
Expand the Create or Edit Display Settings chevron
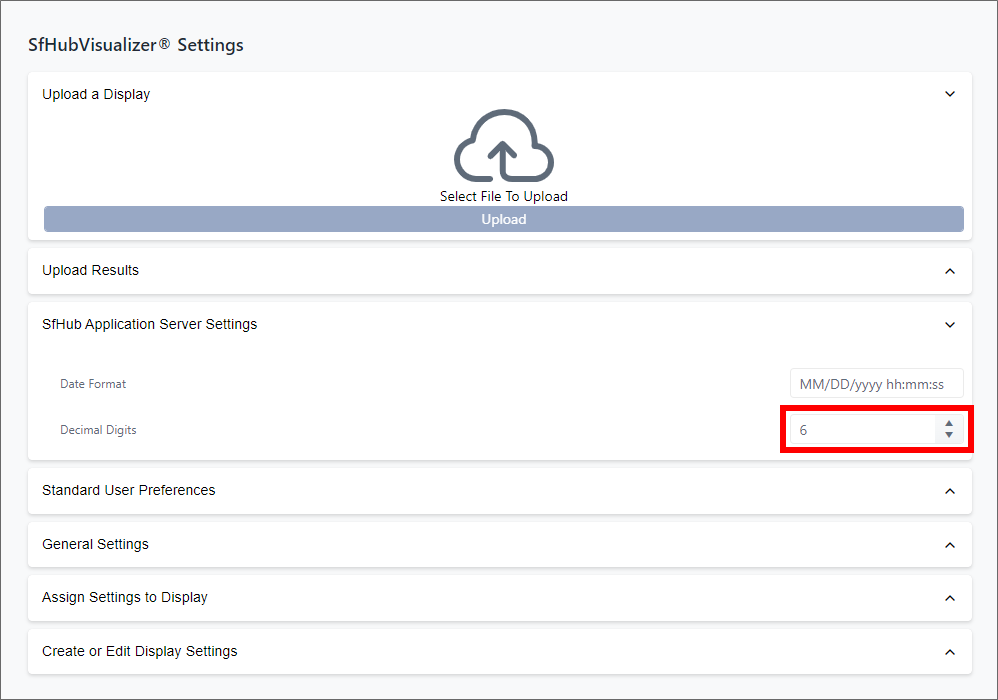(x=949, y=652)
